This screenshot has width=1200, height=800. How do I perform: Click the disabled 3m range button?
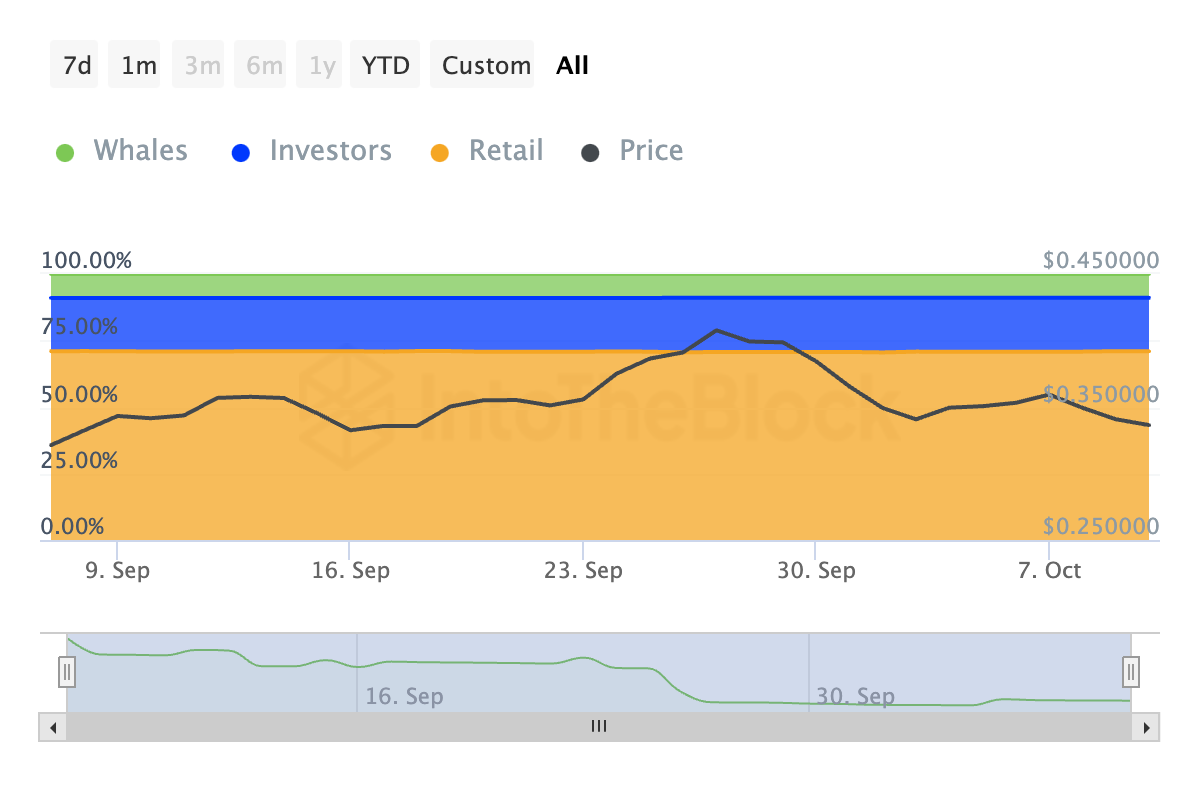click(x=202, y=66)
